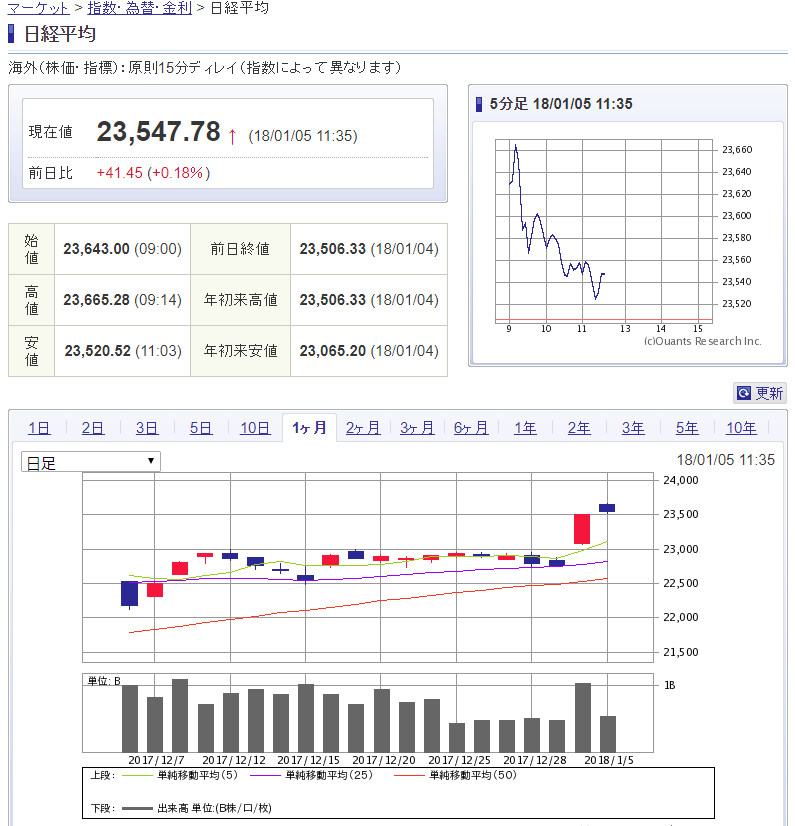Open the 6ヶ月 chart tab
The height and width of the screenshot is (826, 795).
(x=471, y=428)
